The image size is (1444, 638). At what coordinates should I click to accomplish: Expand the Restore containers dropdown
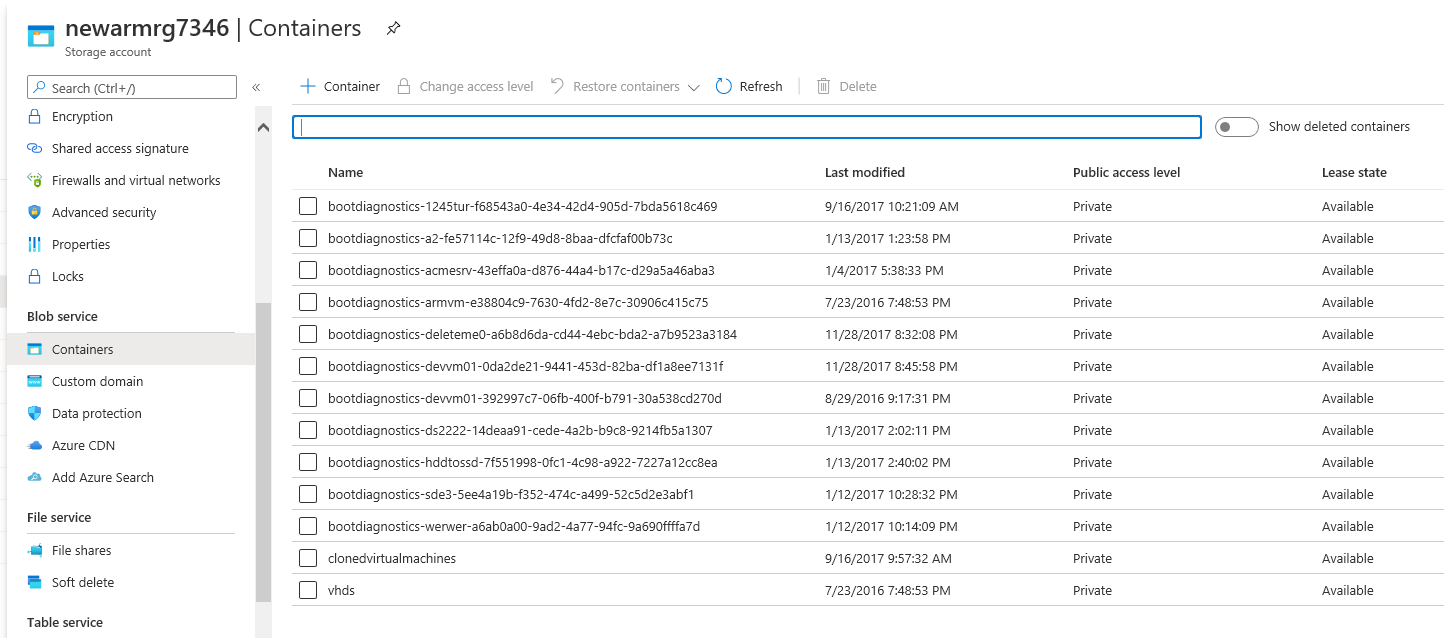tap(695, 86)
